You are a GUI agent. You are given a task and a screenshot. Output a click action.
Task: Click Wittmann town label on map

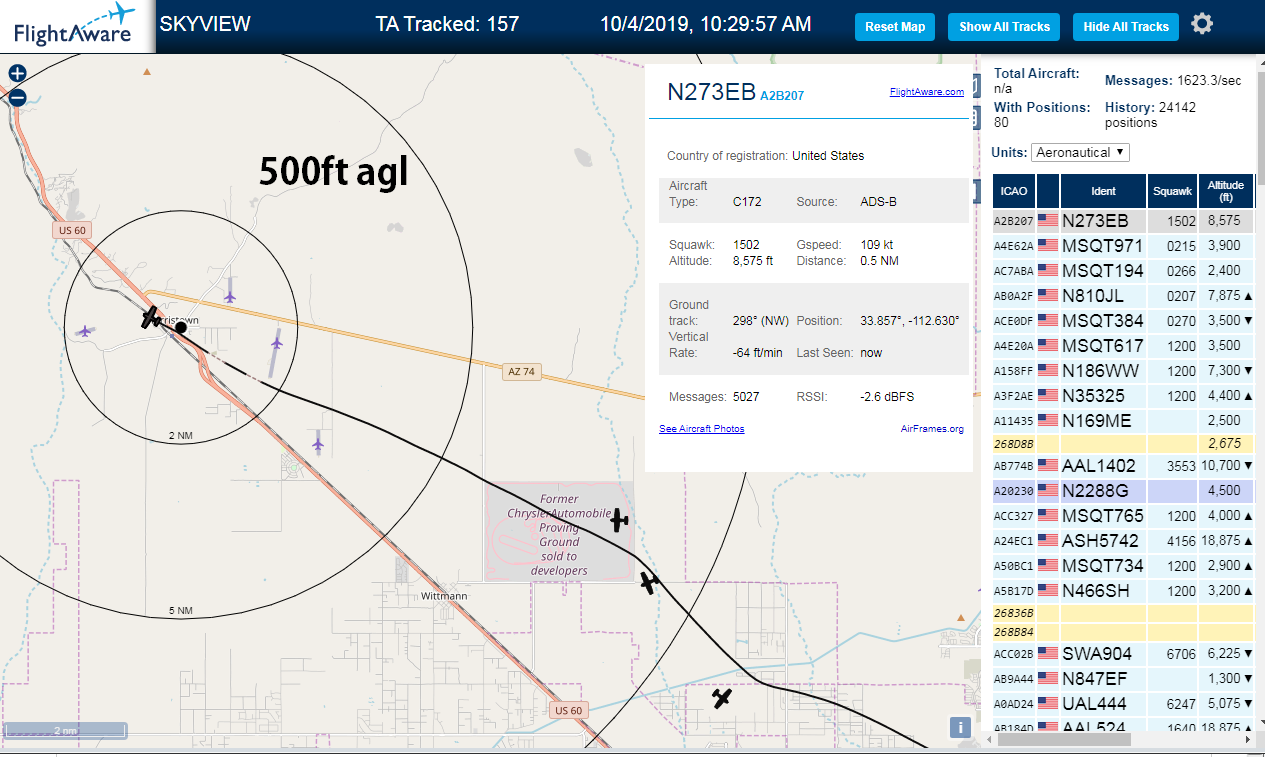pyautogui.click(x=444, y=596)
